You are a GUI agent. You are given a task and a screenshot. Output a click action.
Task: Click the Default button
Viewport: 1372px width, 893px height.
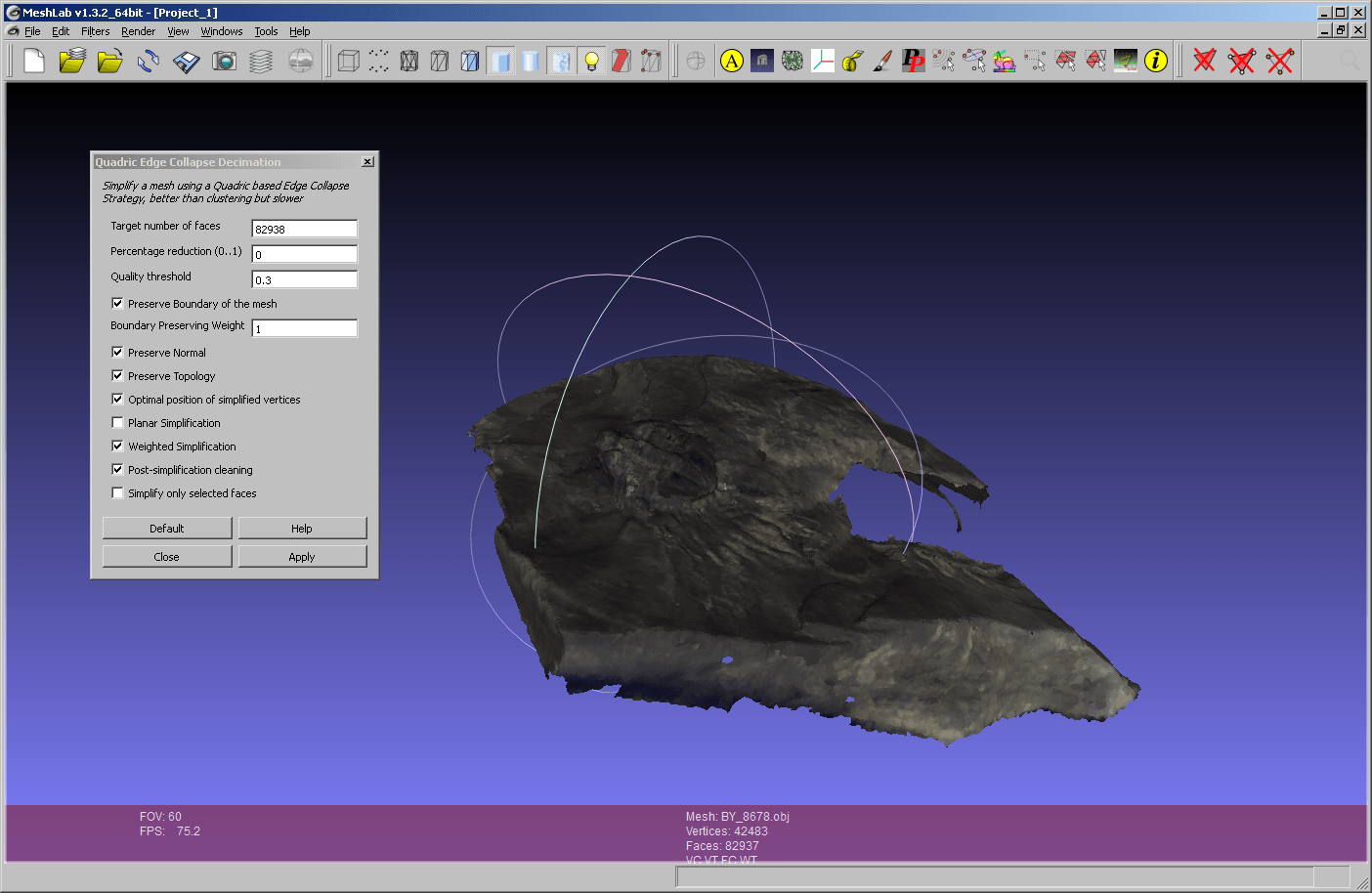pyautogui.click(x=167, y=529)
